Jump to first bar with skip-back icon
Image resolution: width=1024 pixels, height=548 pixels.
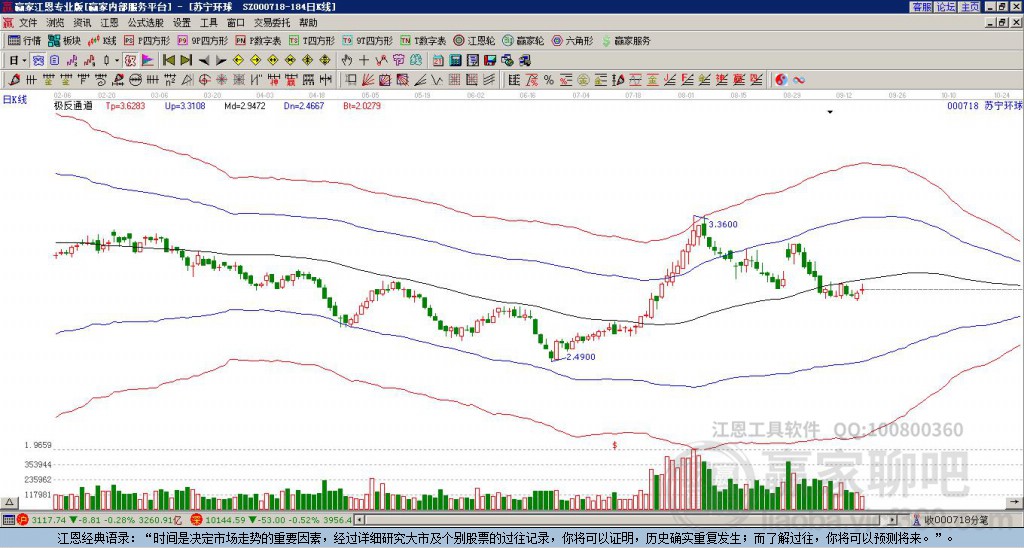tap(168, 60)
